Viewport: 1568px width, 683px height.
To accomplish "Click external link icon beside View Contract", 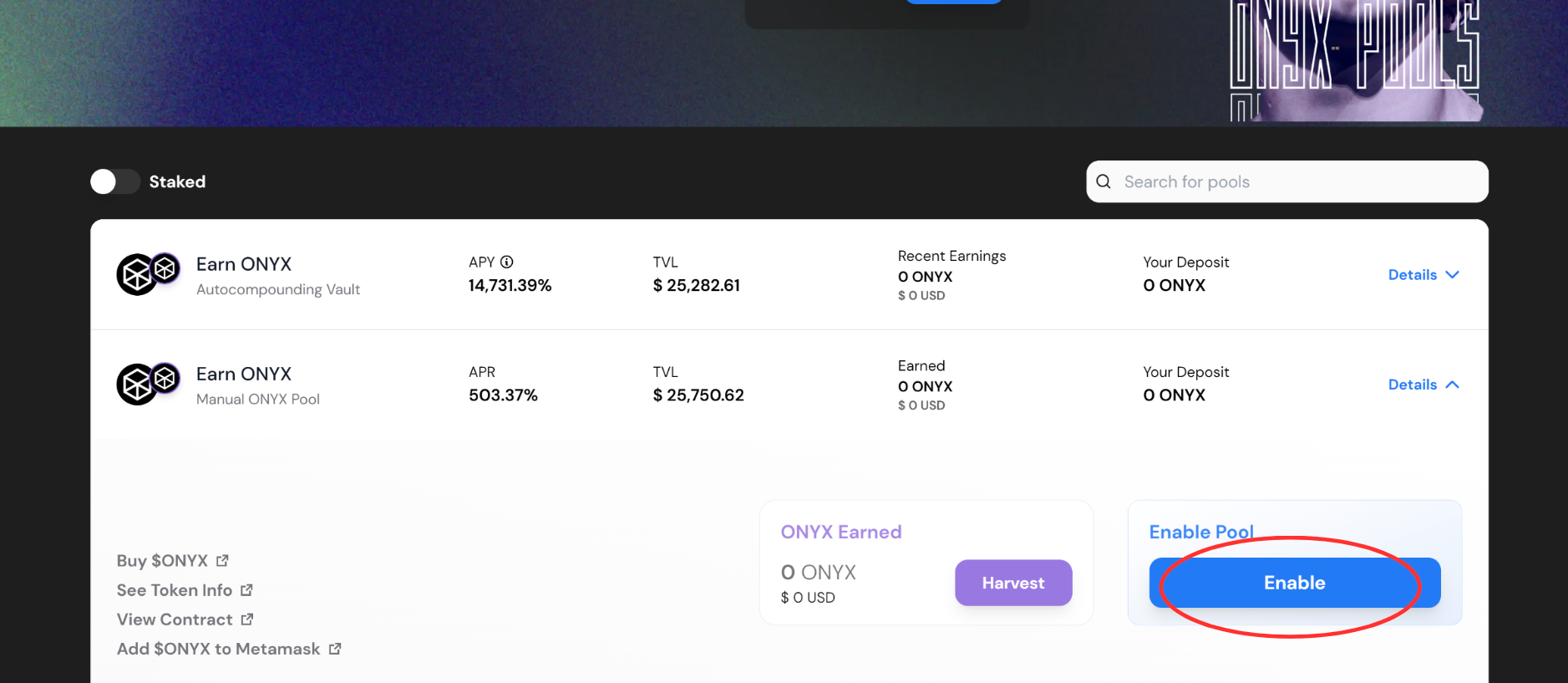I will 247,619.
